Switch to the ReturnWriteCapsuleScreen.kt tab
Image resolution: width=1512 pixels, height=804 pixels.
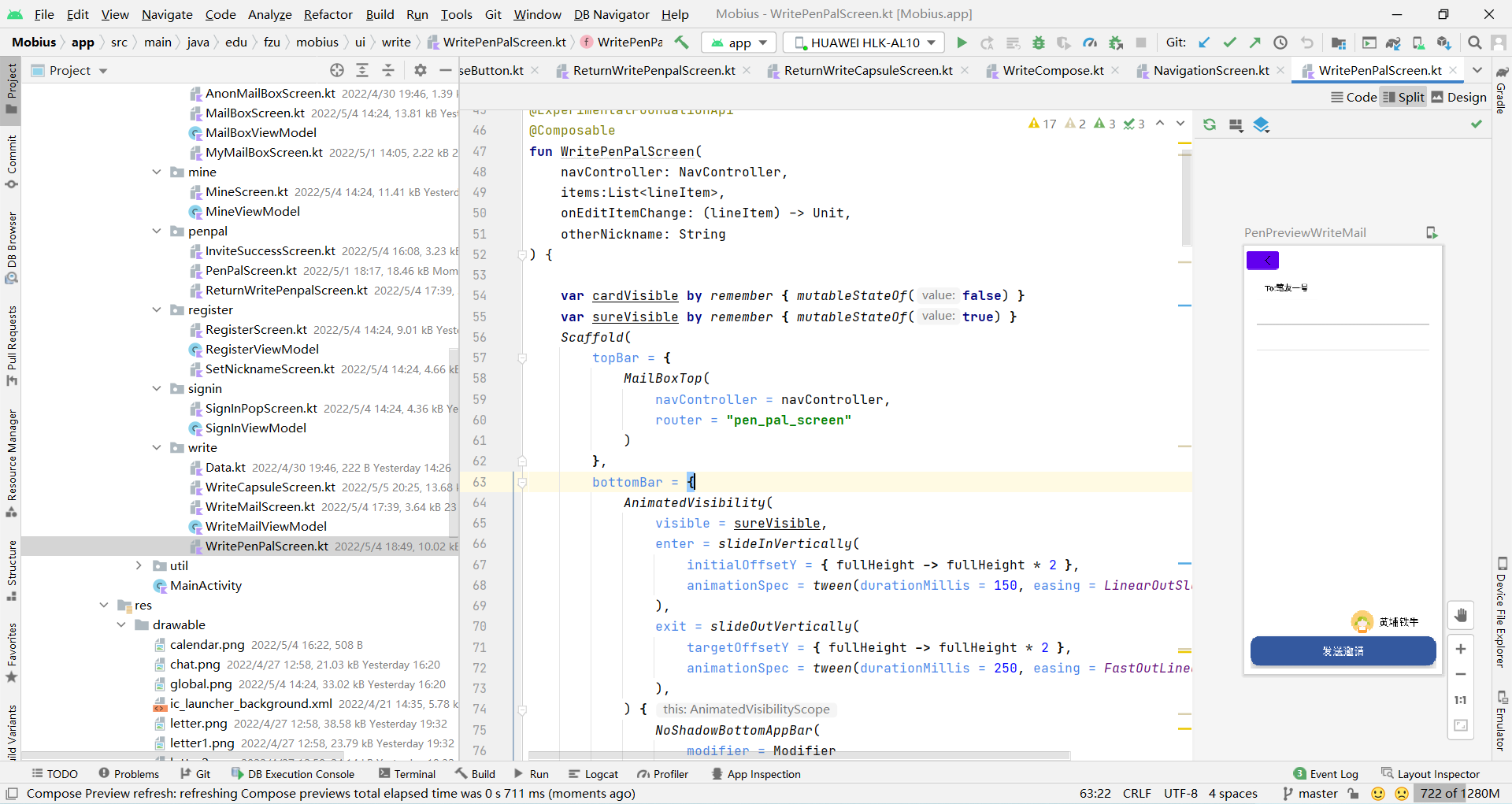click(x=868, y=70)
